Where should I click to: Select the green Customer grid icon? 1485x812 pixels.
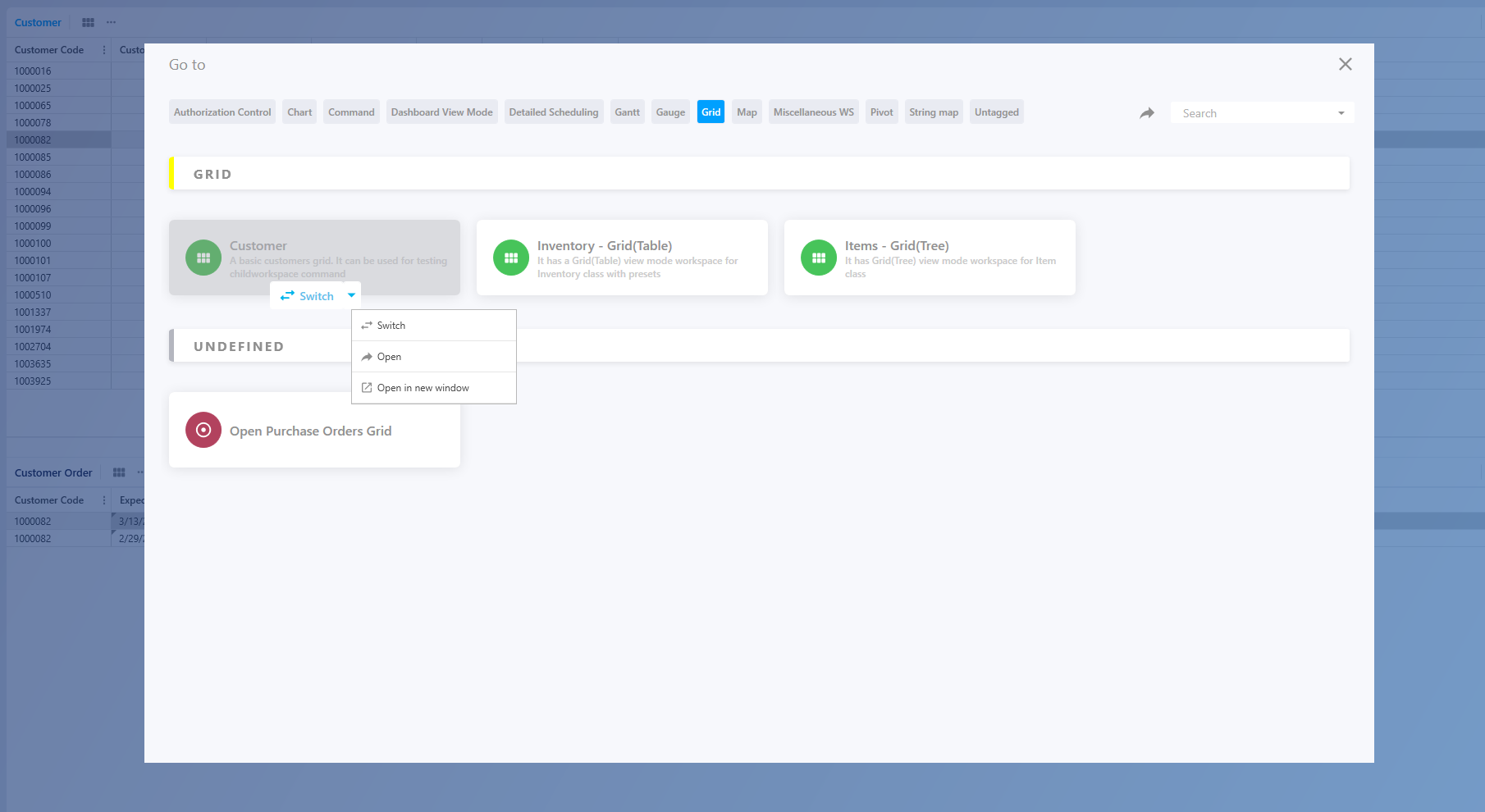pyautogui.click(x=203, y=257)
